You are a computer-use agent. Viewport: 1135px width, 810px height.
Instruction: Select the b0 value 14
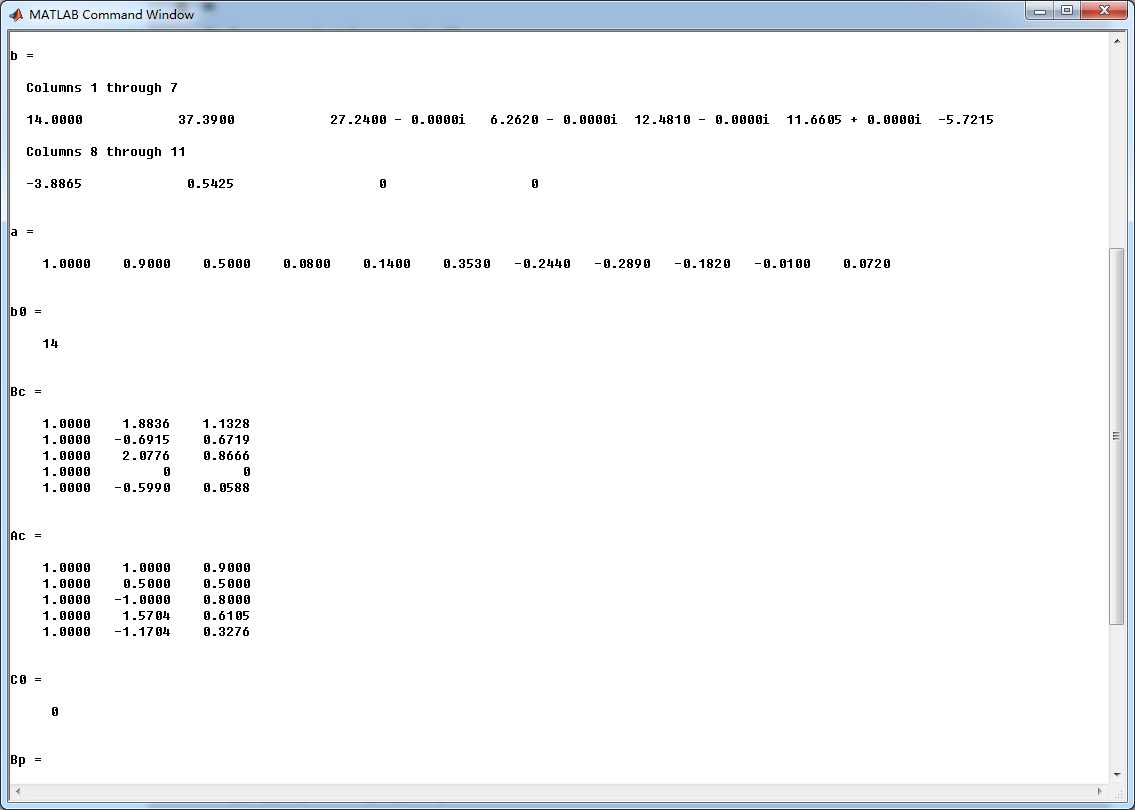point(50,344)
